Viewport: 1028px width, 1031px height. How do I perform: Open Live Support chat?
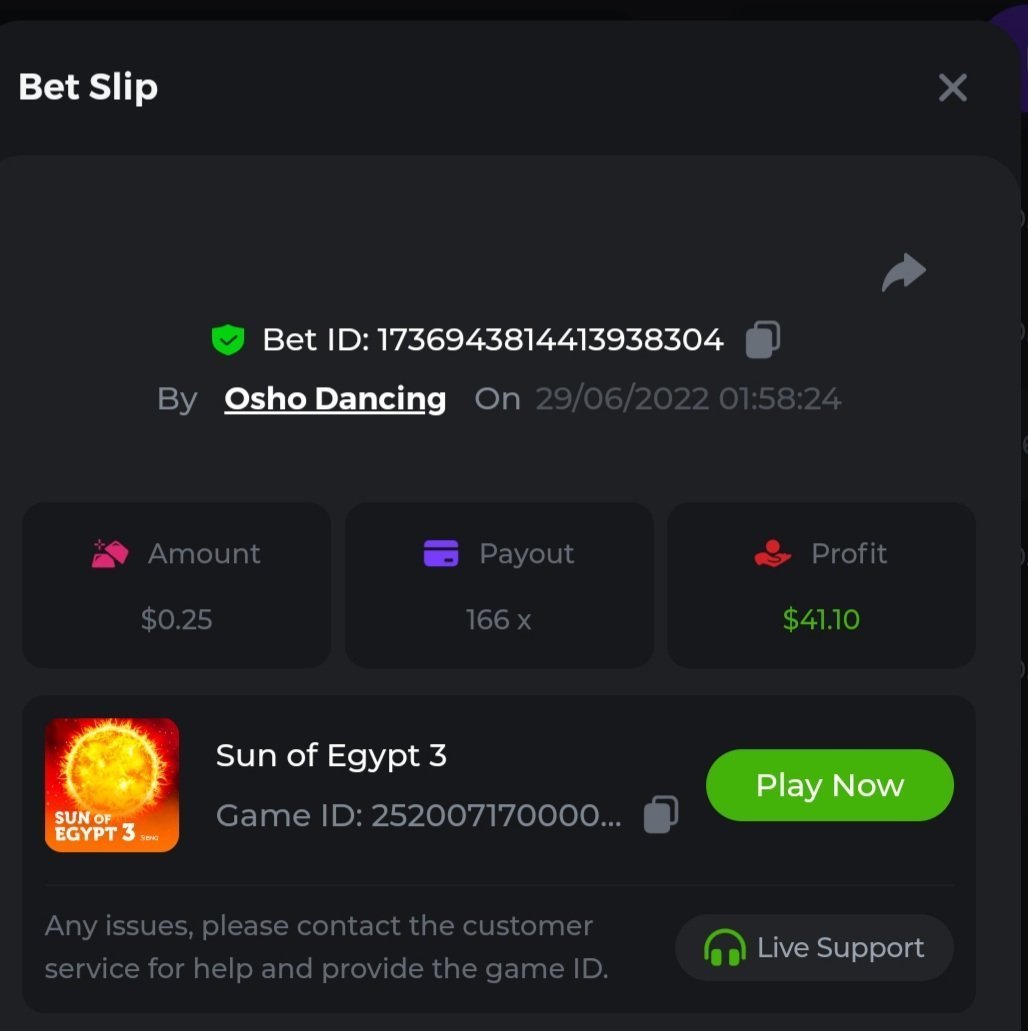click(x=814, y=948)
